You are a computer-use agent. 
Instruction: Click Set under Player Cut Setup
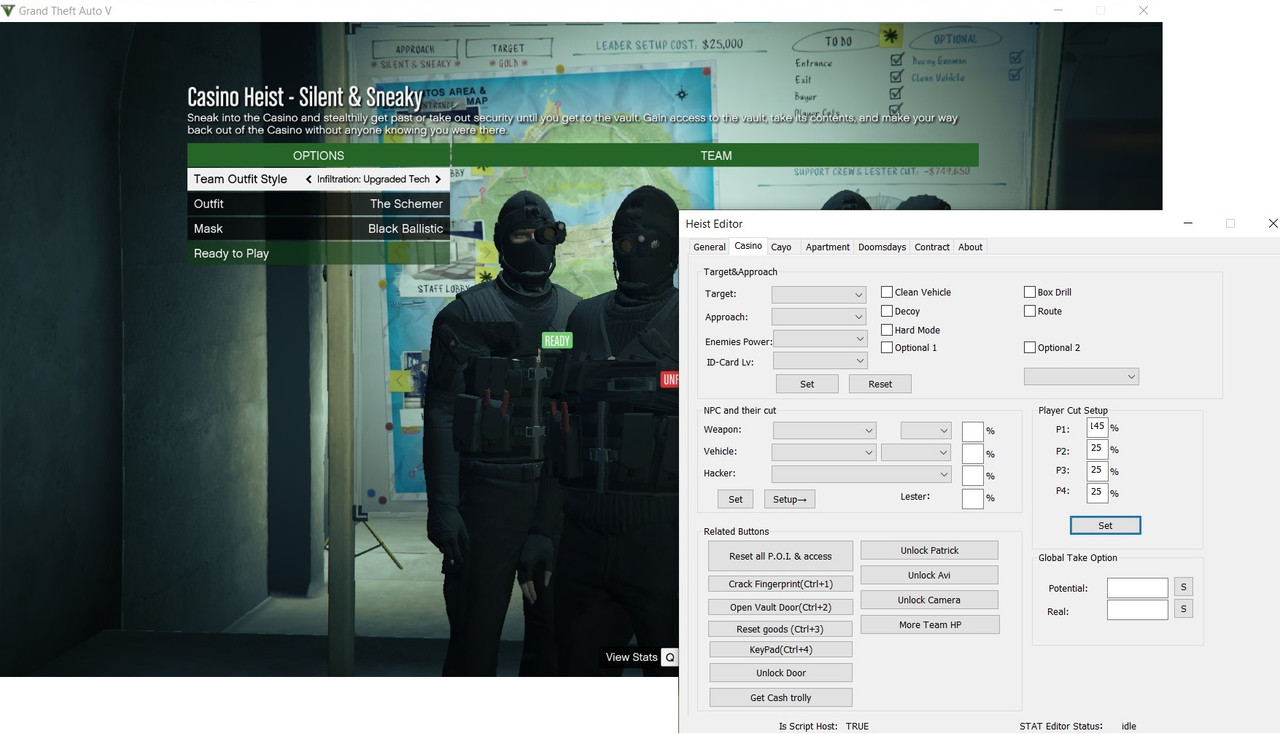coord(1105,525)
